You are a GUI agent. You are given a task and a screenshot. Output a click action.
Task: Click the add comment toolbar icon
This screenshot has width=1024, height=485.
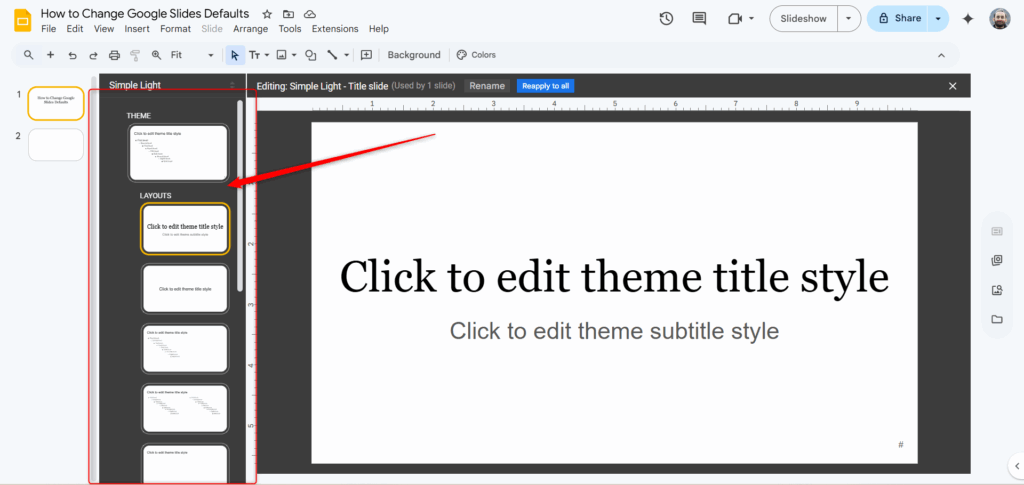pos(366,55)
